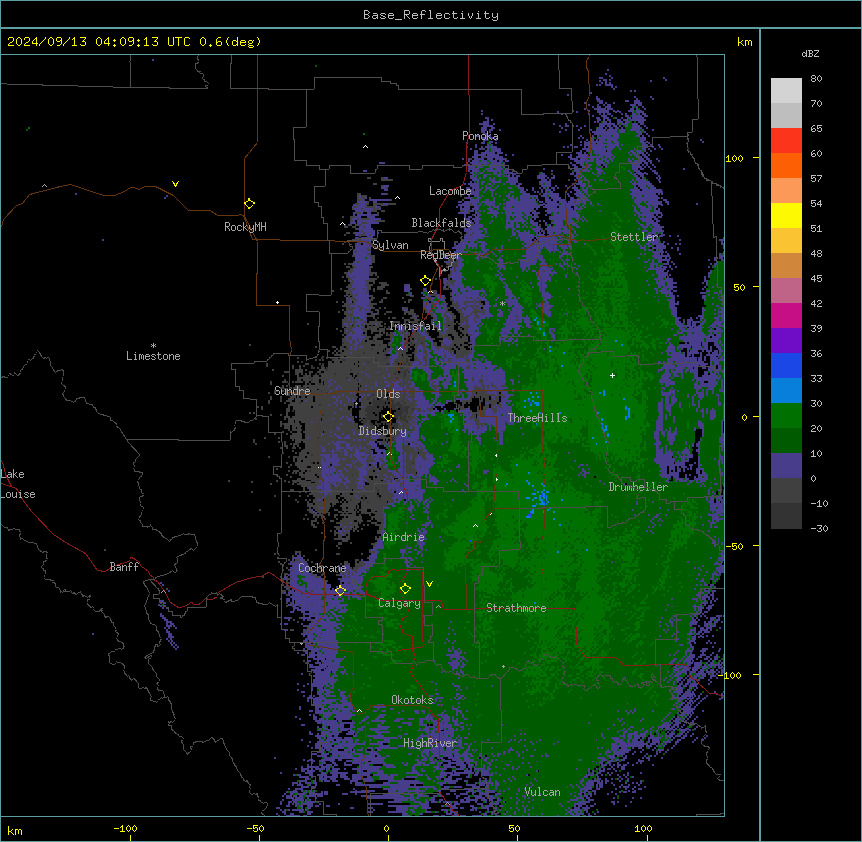Click the Airdrie label
Viewport: 862px width, 842px height.
click(x=403, y=537)
